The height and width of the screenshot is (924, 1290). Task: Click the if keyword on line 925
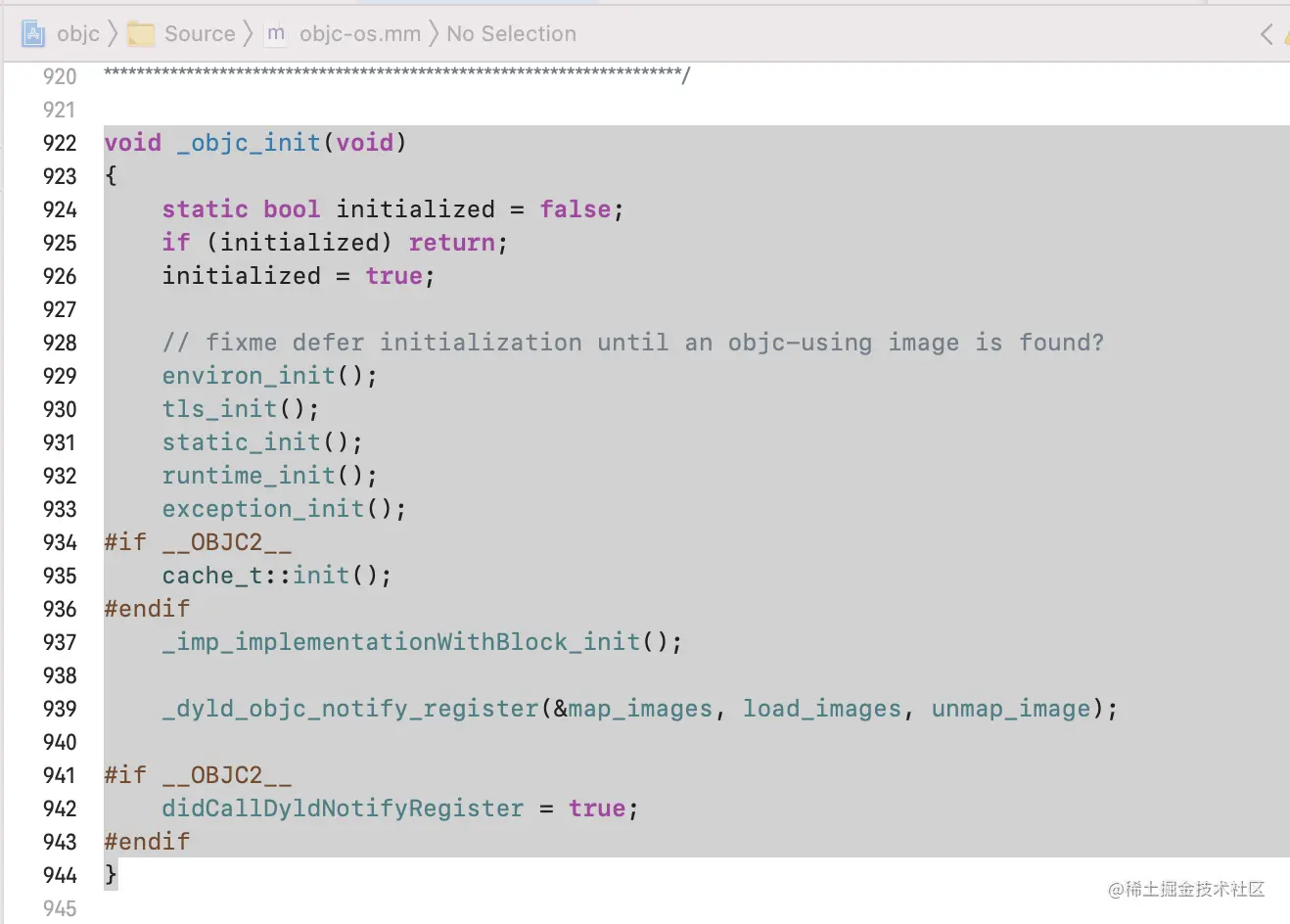176,243
